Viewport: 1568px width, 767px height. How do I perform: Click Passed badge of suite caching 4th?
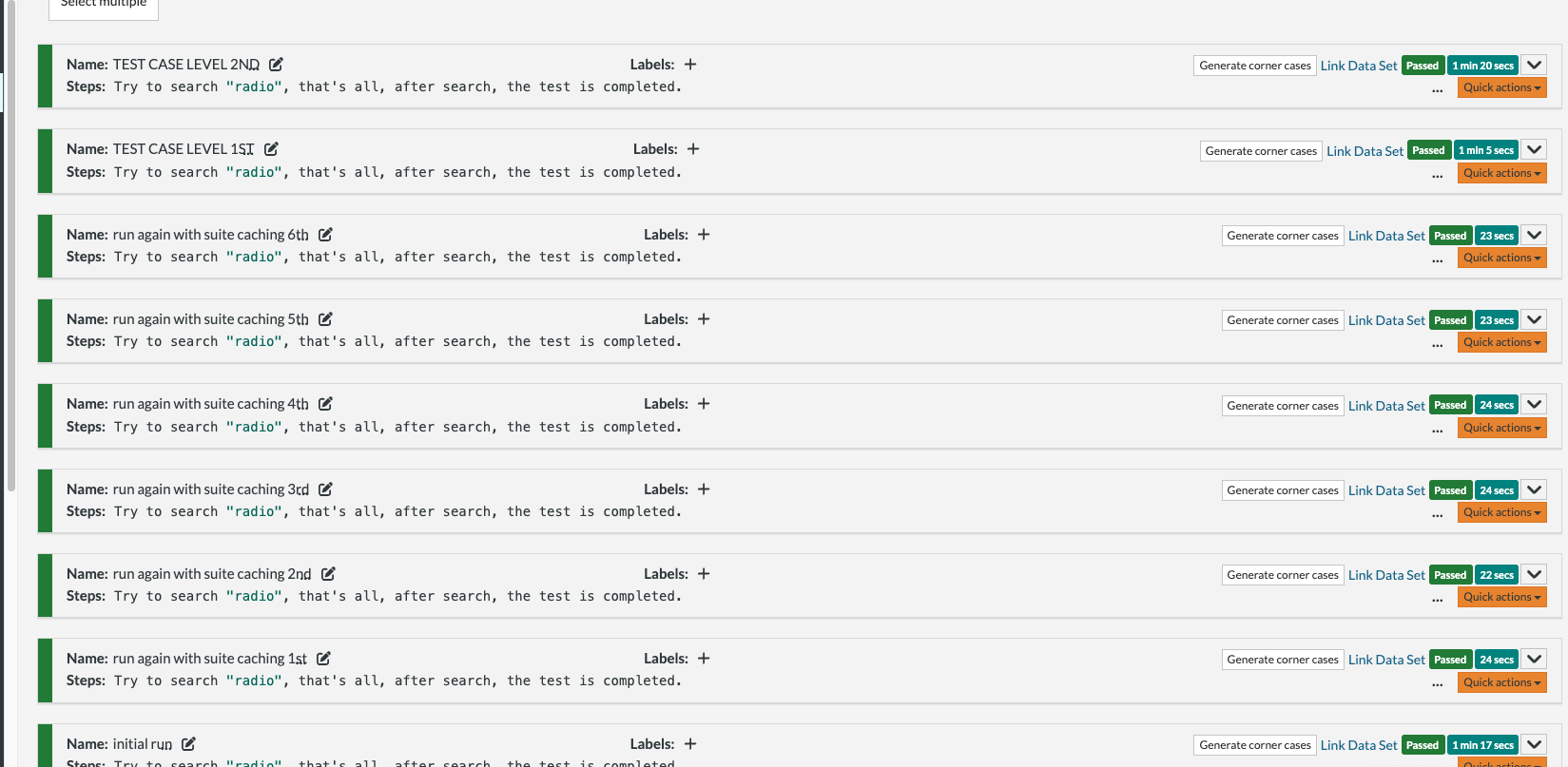pos(1450,405)
